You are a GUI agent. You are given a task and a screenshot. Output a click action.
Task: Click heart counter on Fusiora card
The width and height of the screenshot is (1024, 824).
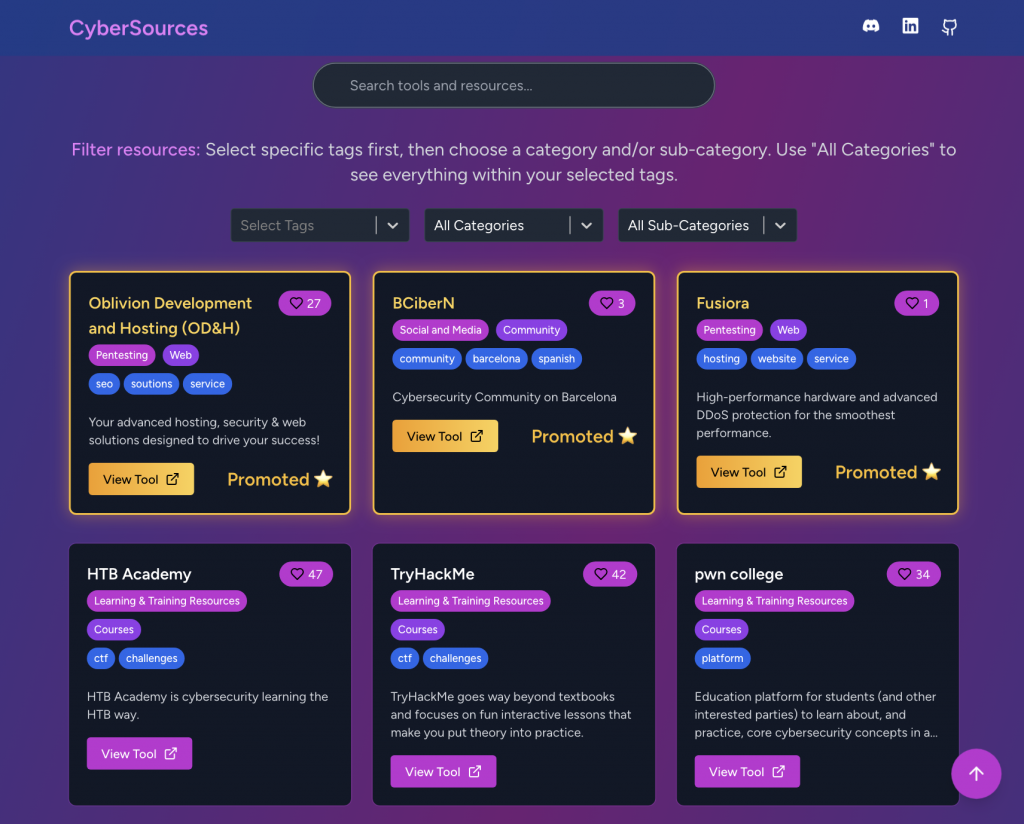(x=916, y=303)
